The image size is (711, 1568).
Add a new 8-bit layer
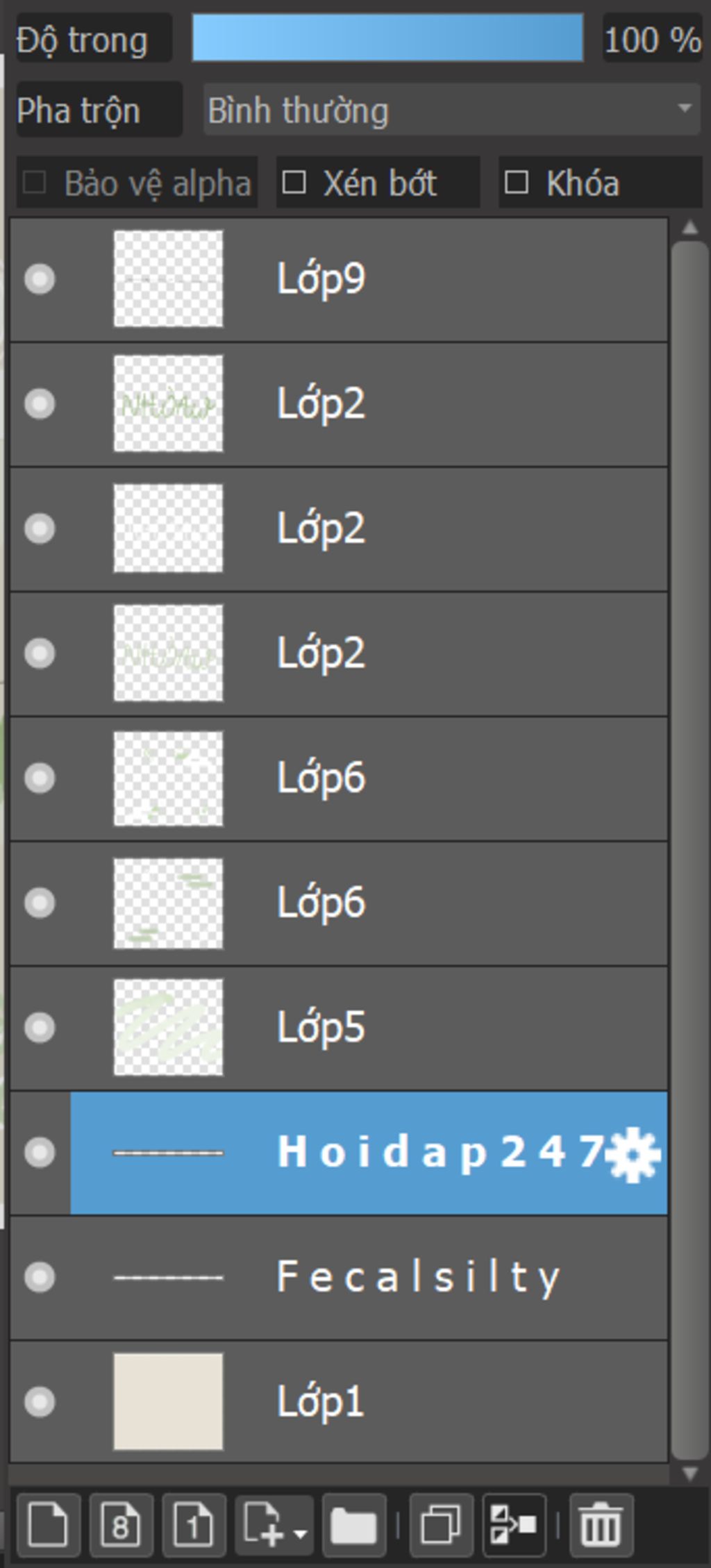tap(121, 1525)
